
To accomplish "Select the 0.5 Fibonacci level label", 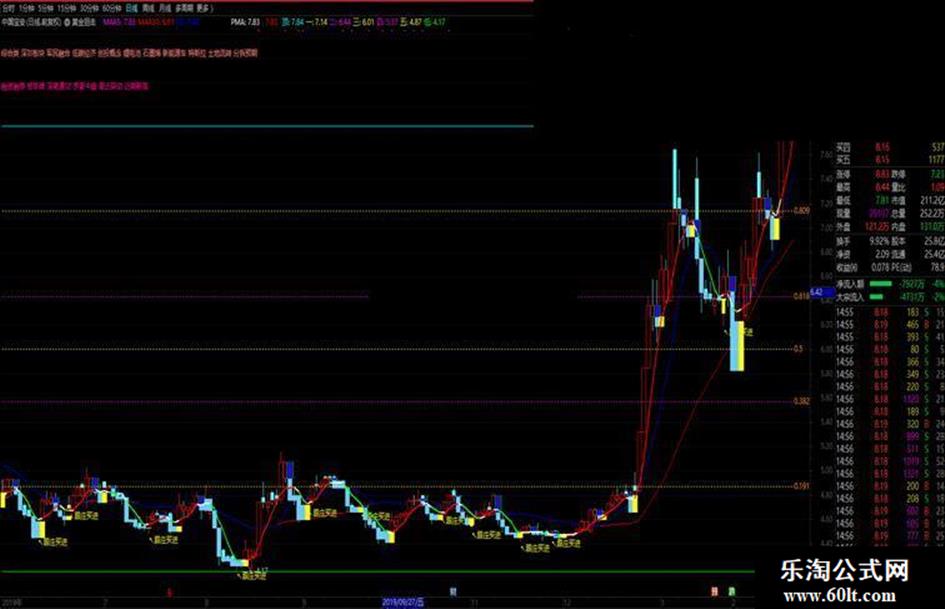I will 798,349.
